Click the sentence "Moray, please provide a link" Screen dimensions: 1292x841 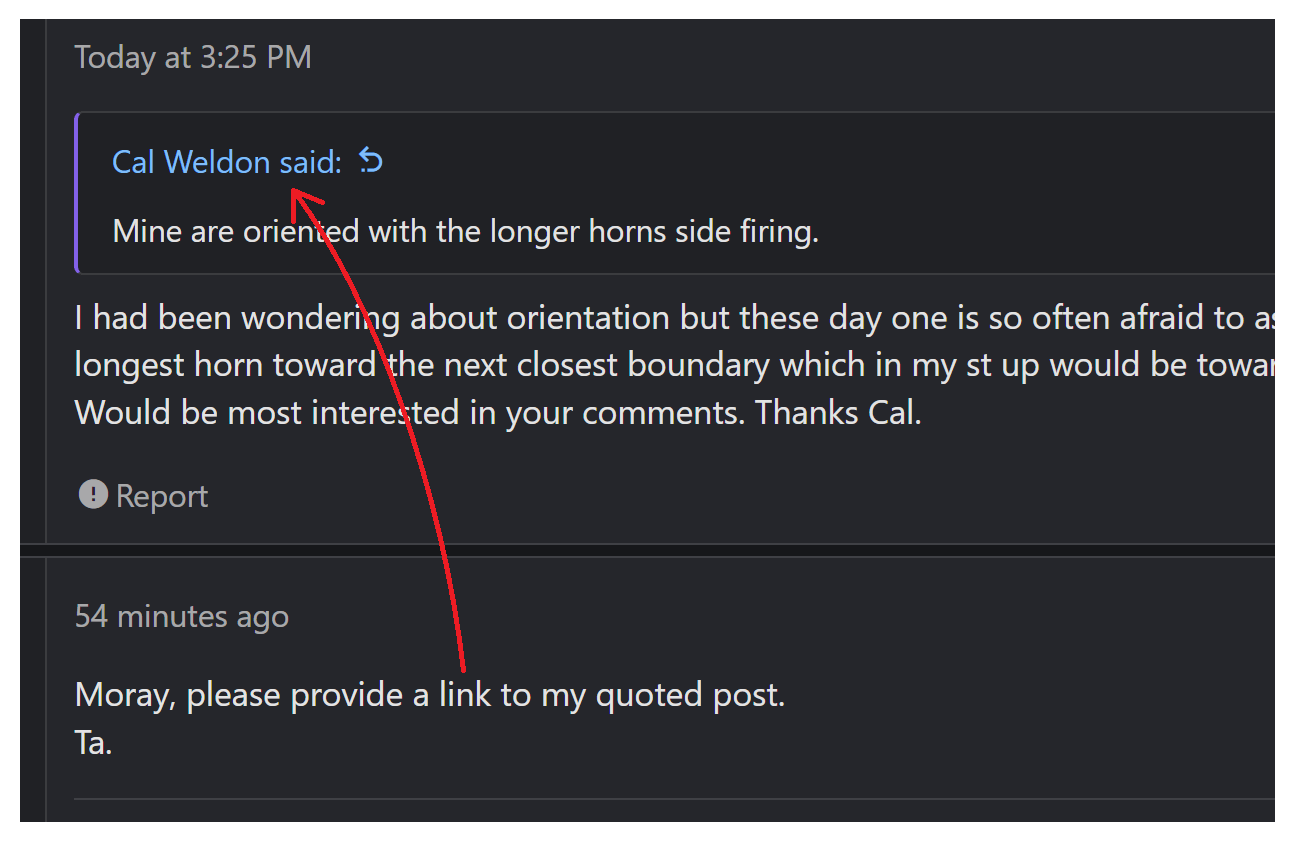[x=430, y=695]
